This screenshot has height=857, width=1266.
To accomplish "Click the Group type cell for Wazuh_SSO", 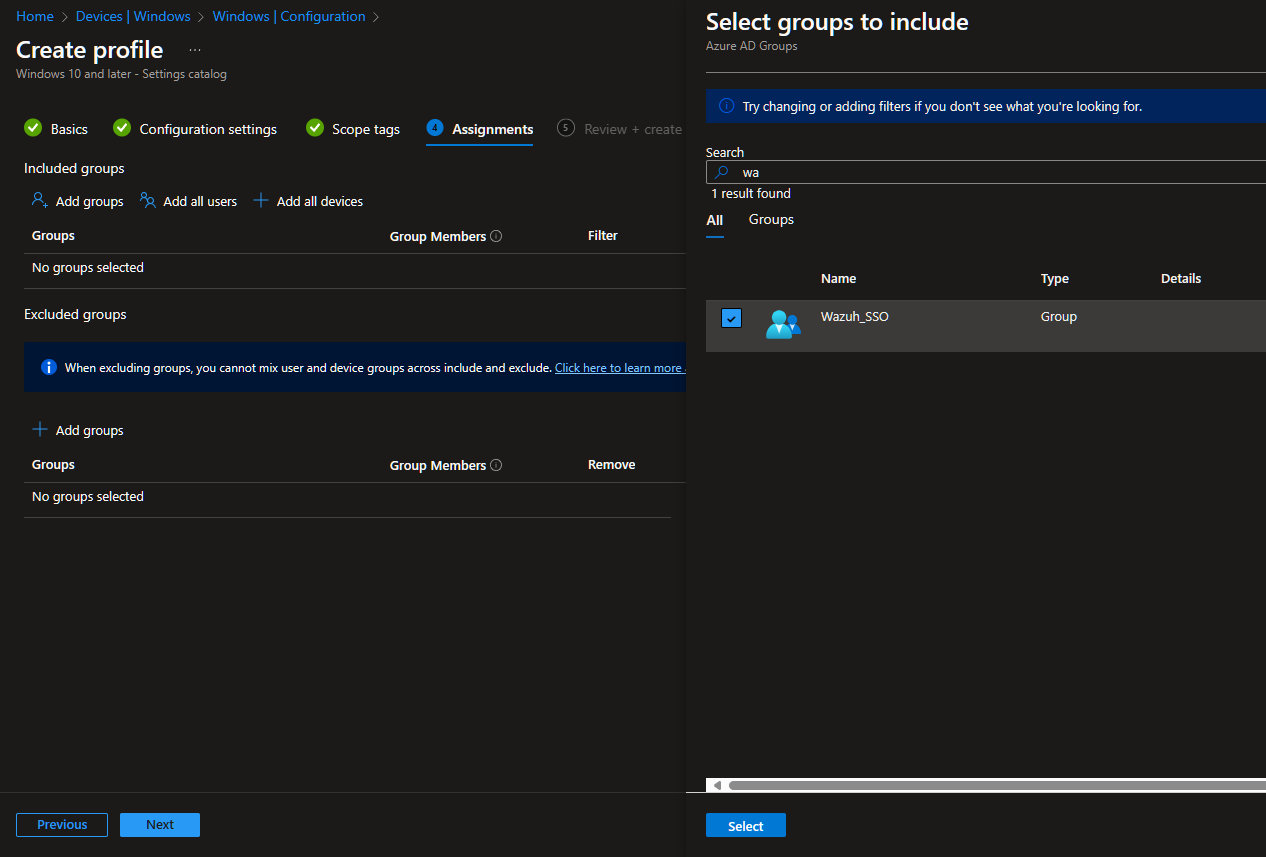I will tap(1059, 317).
